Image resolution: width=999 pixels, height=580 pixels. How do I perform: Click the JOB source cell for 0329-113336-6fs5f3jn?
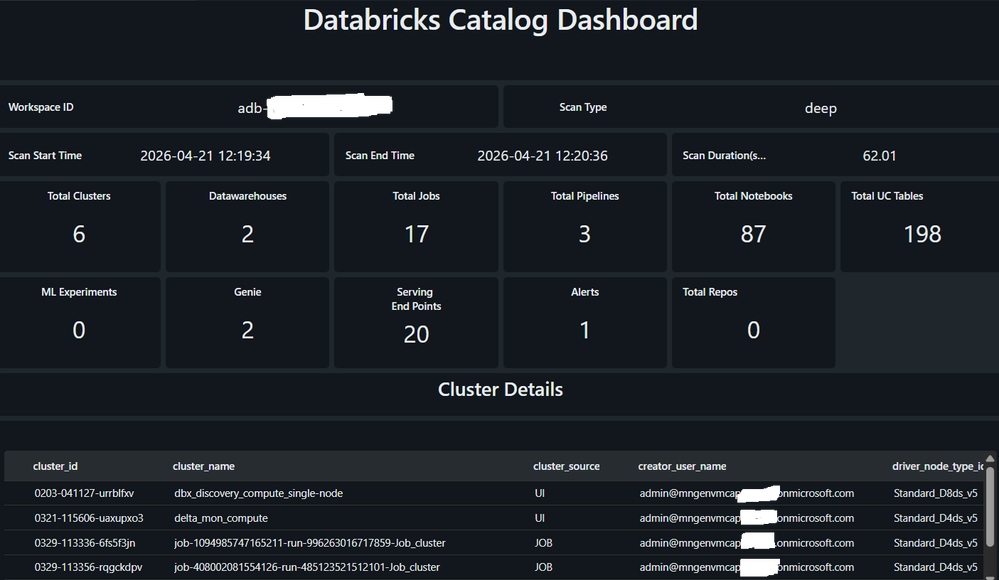pyautogui.click(x=543, y=543)
